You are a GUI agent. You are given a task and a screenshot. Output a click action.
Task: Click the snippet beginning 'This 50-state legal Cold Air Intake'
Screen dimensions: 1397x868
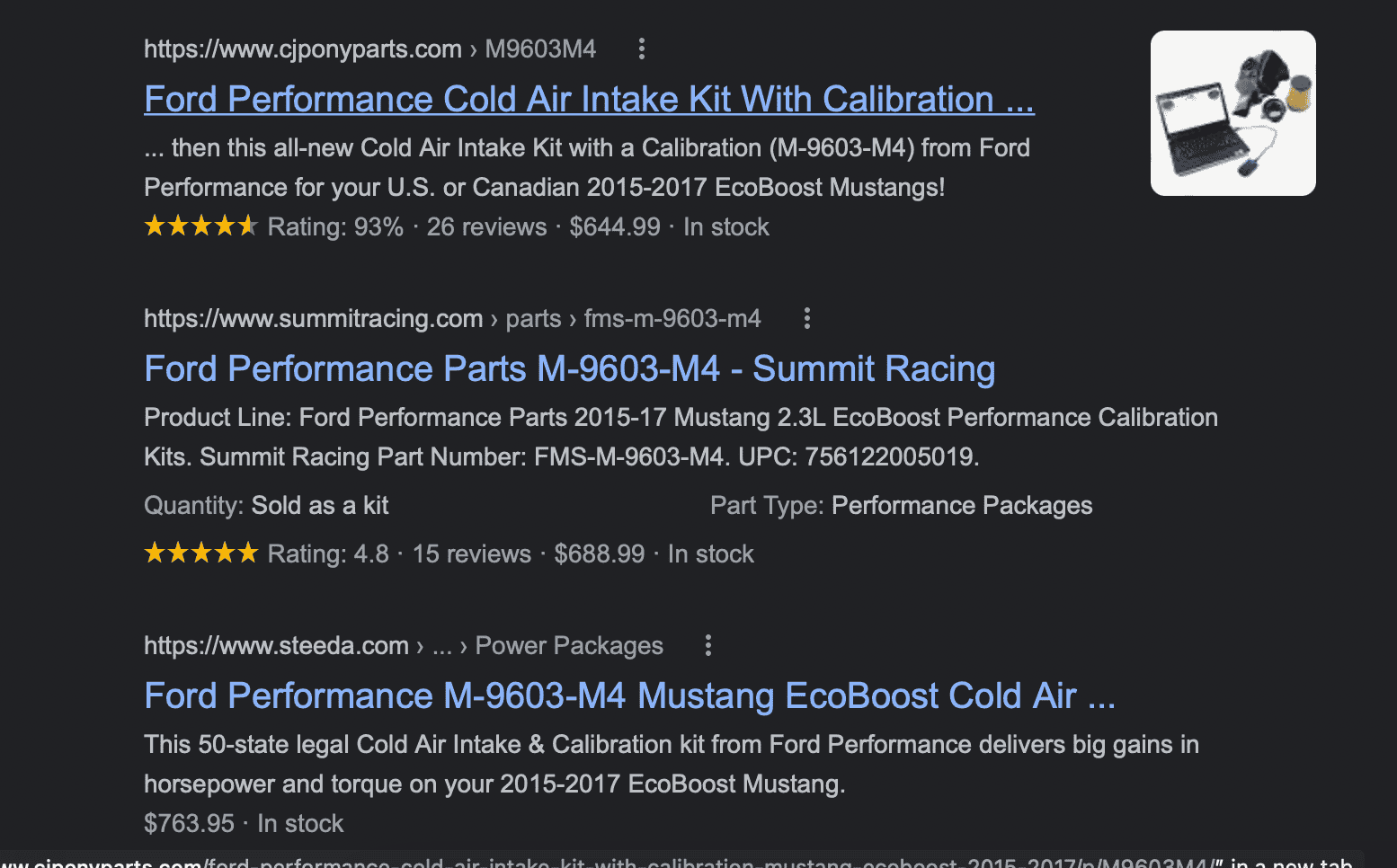tap(672, 764)
